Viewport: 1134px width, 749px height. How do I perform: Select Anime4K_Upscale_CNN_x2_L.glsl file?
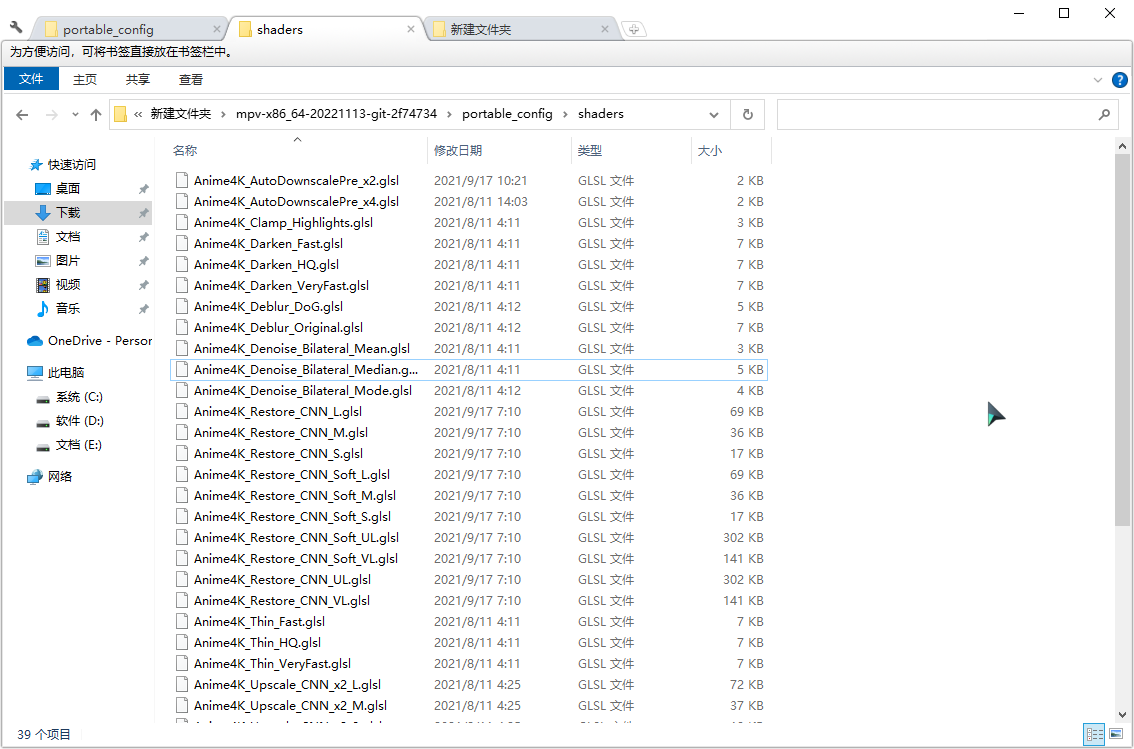(469, 685)
